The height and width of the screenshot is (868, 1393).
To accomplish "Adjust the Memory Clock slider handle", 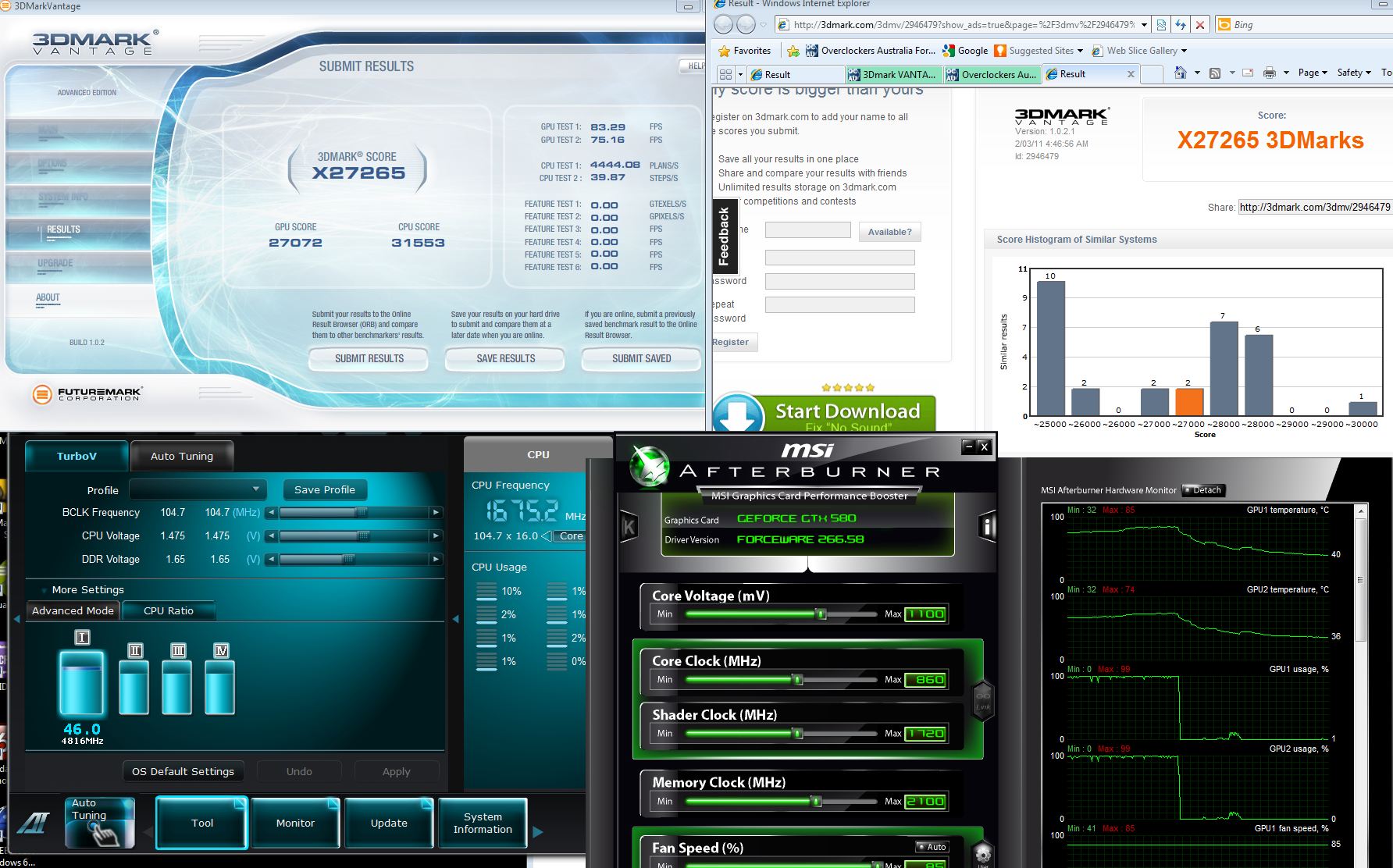I will coord(816,801).
